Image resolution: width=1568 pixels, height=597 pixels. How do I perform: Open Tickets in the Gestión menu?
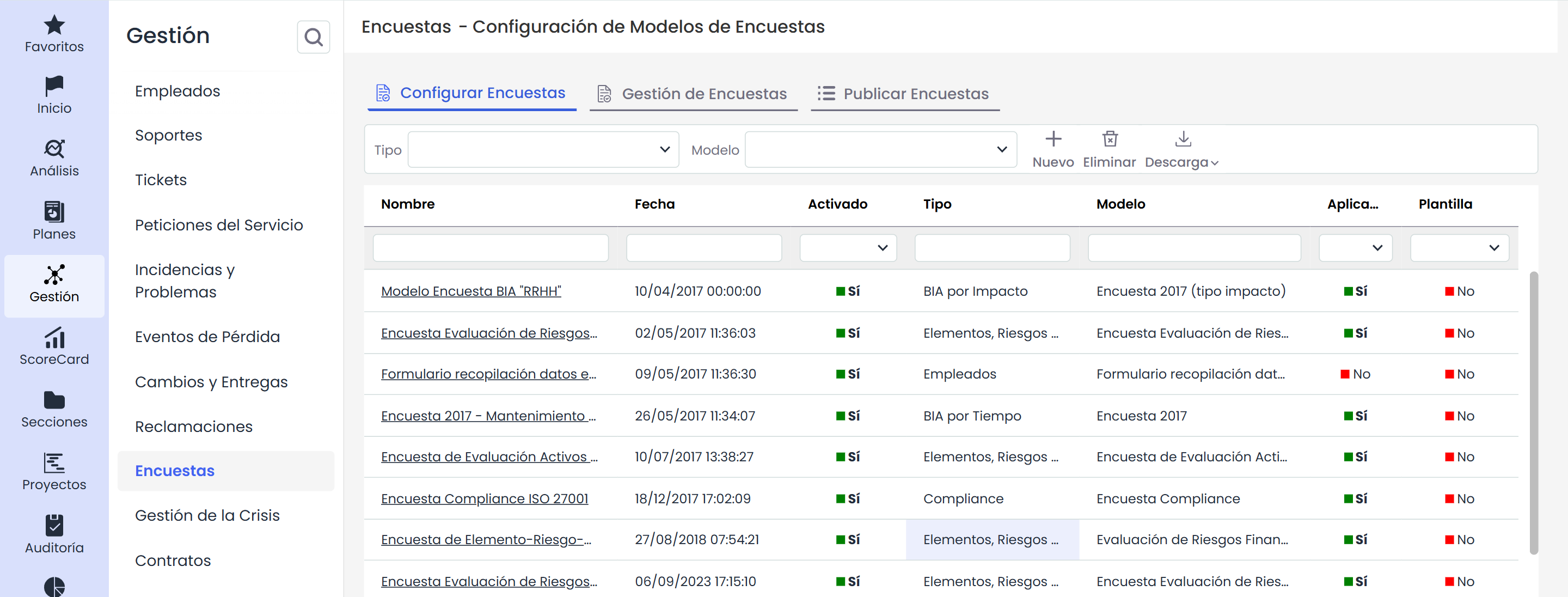pyautogui.click(x=161, y=180)
